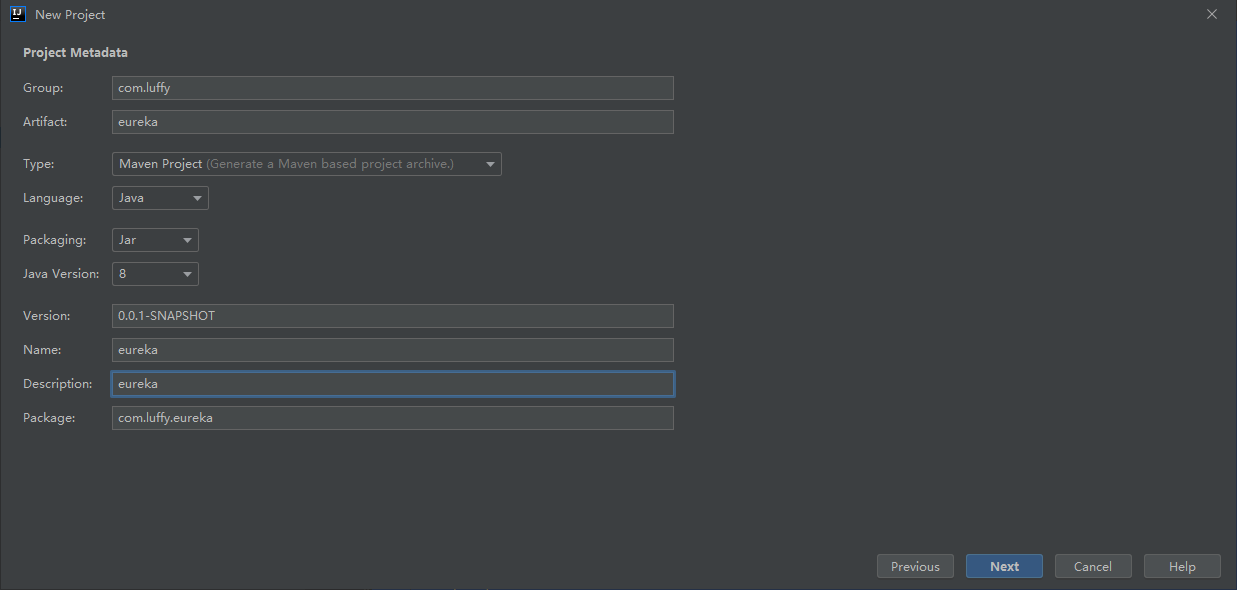Open Help for this dialog
1237x590 pixels.
click(x=1182, y=566)
